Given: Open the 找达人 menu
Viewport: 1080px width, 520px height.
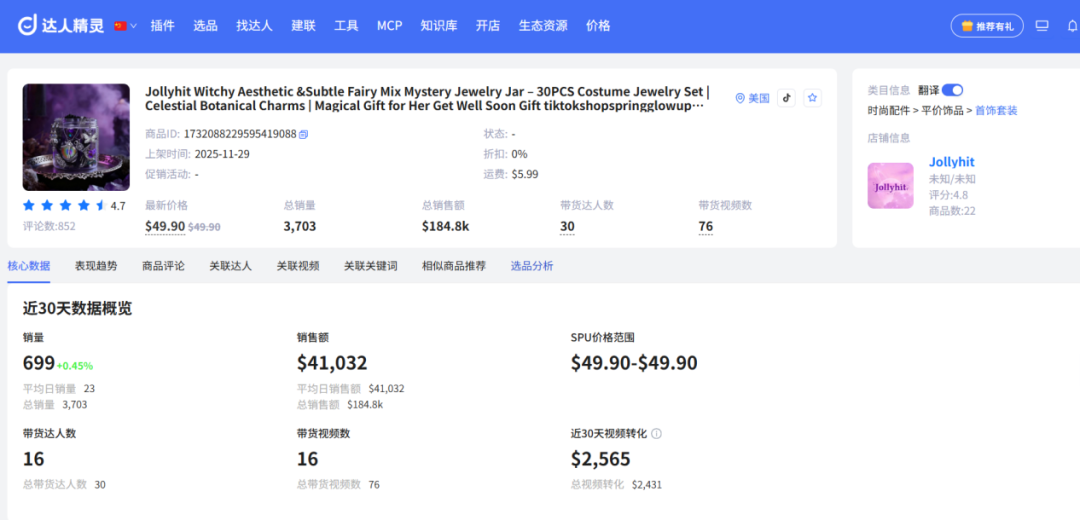Looking at the screenshot, I should tap(254, 25).
